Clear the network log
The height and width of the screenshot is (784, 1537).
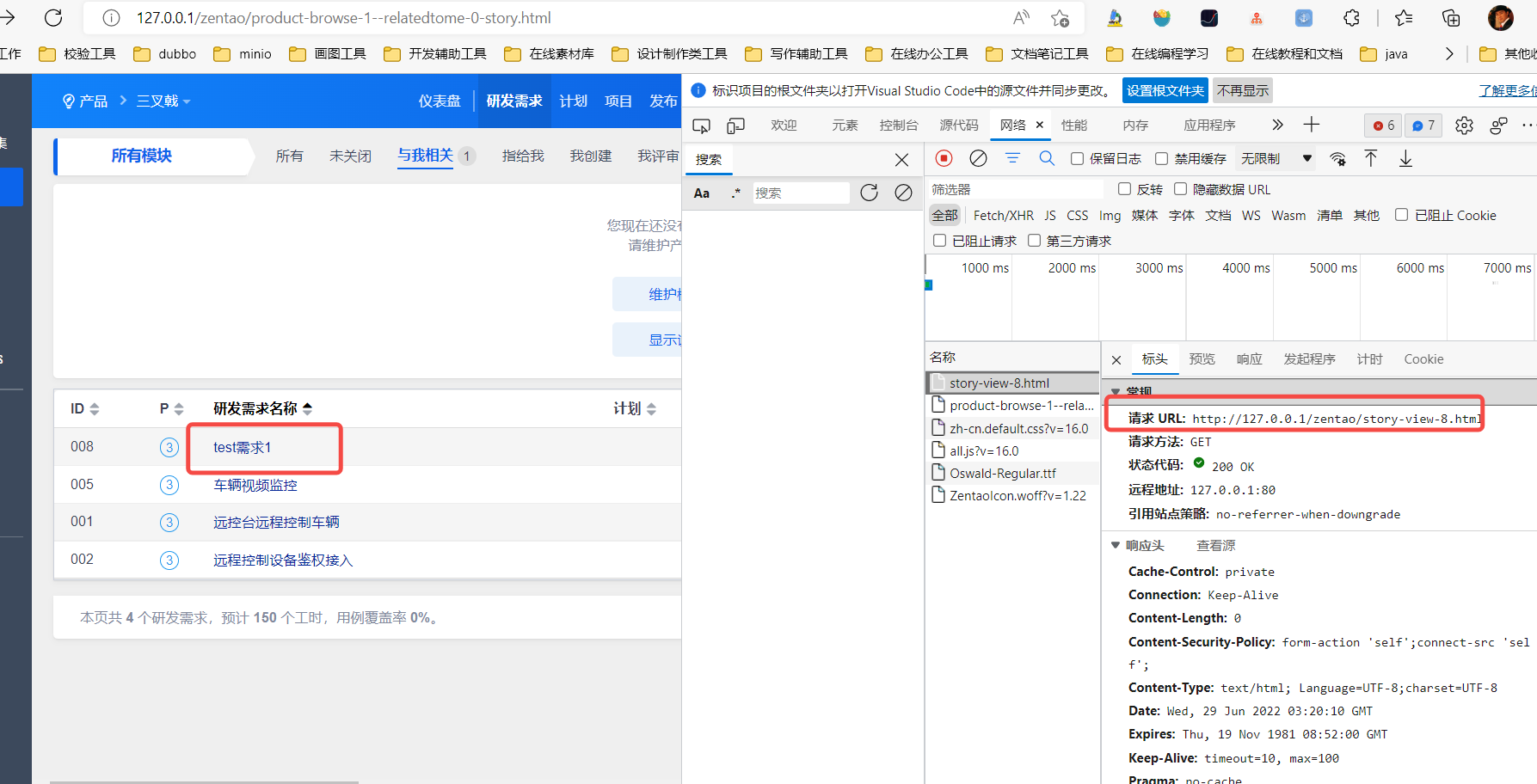click(978, 158)
